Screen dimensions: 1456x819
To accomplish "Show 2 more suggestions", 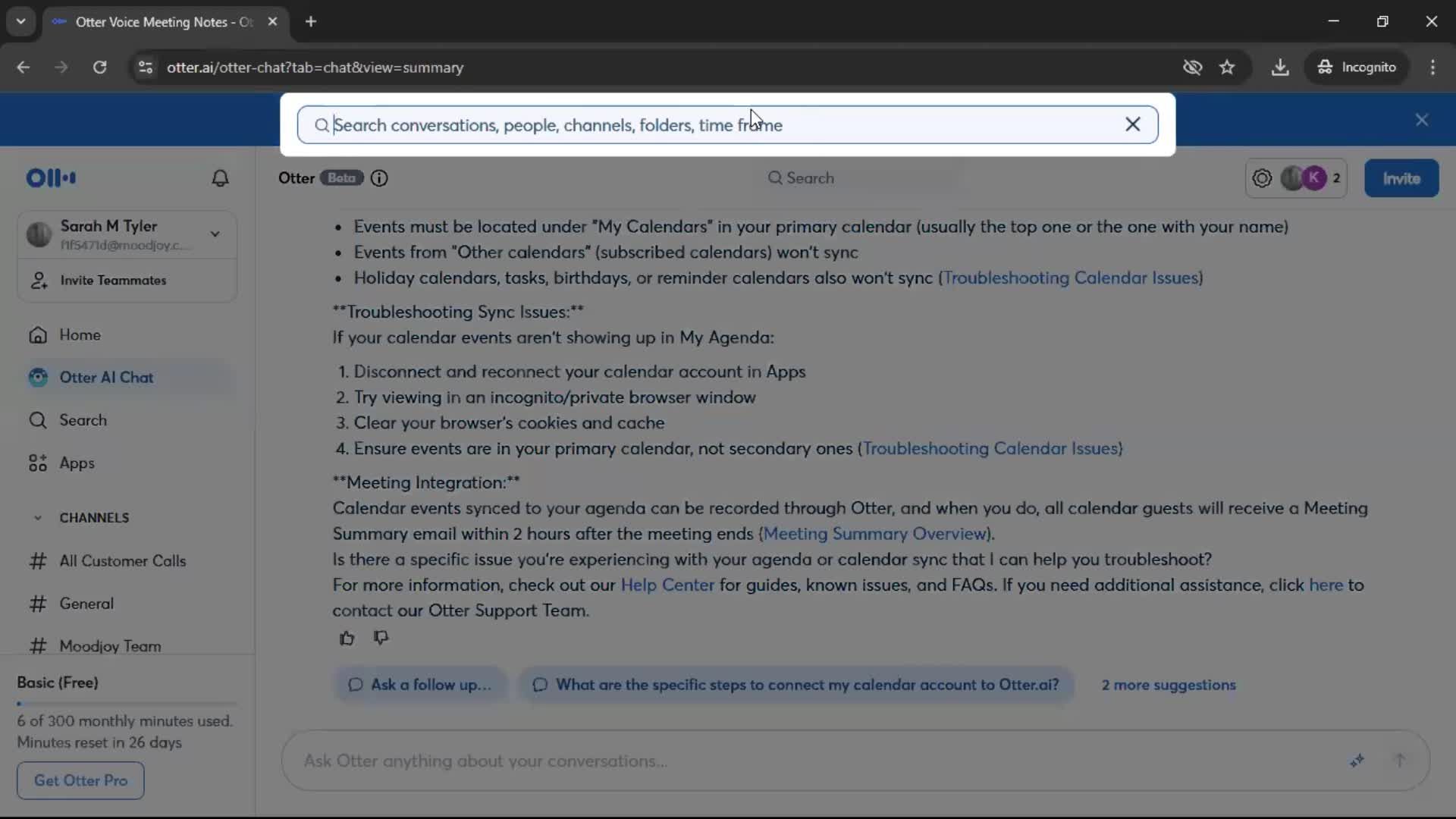I will [1169, 685].
